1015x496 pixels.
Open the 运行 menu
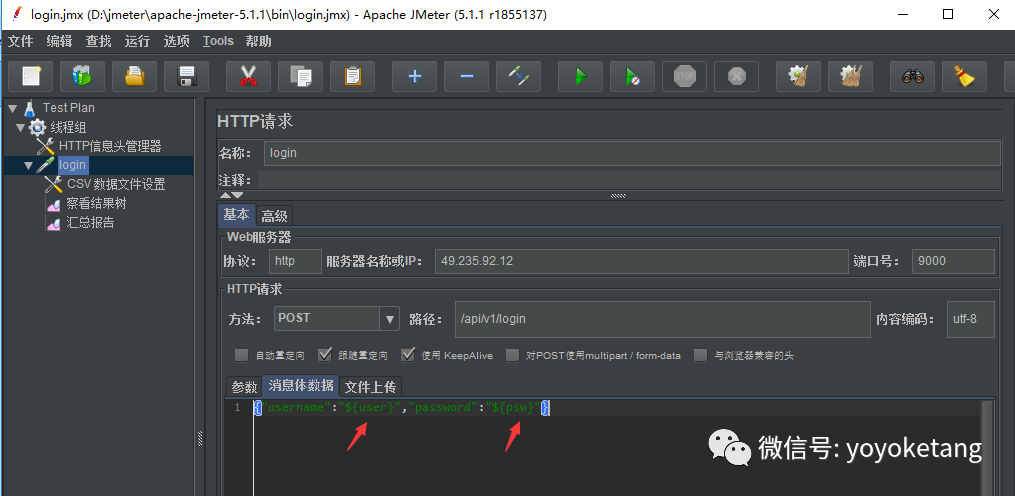pos(137,41)
